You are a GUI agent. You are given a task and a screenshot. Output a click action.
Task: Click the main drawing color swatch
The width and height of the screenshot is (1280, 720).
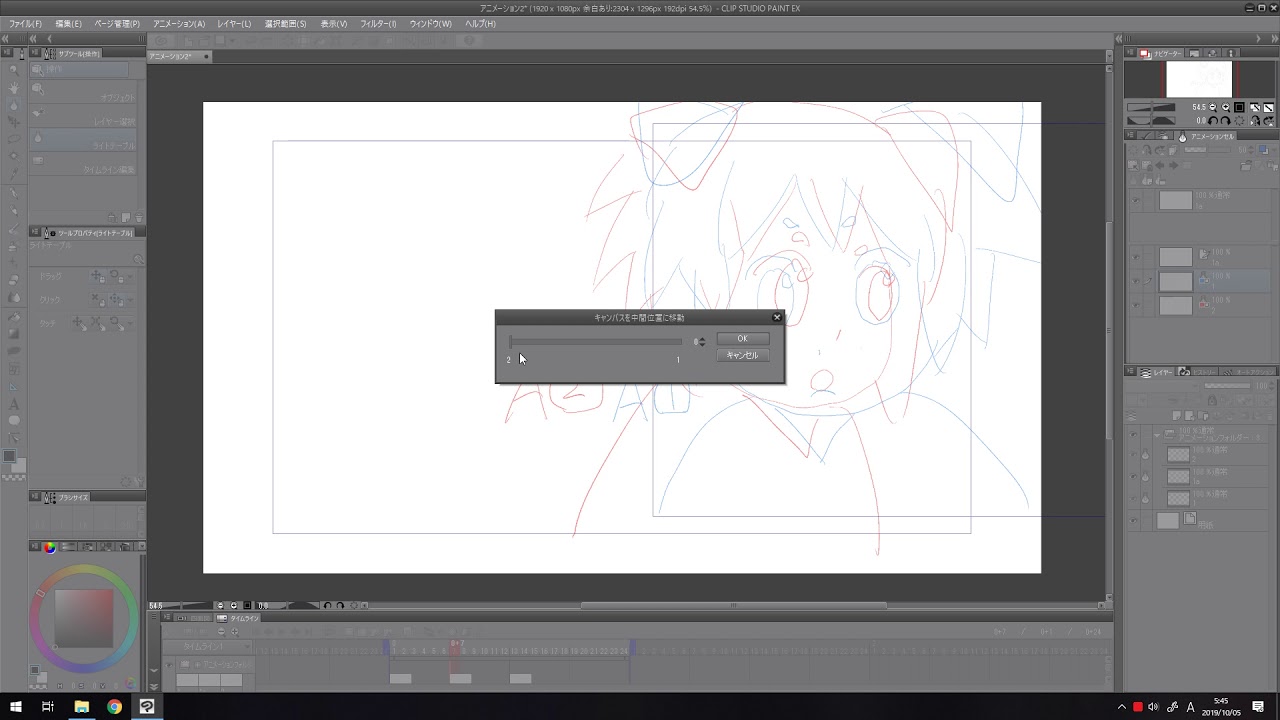point(11,456)
